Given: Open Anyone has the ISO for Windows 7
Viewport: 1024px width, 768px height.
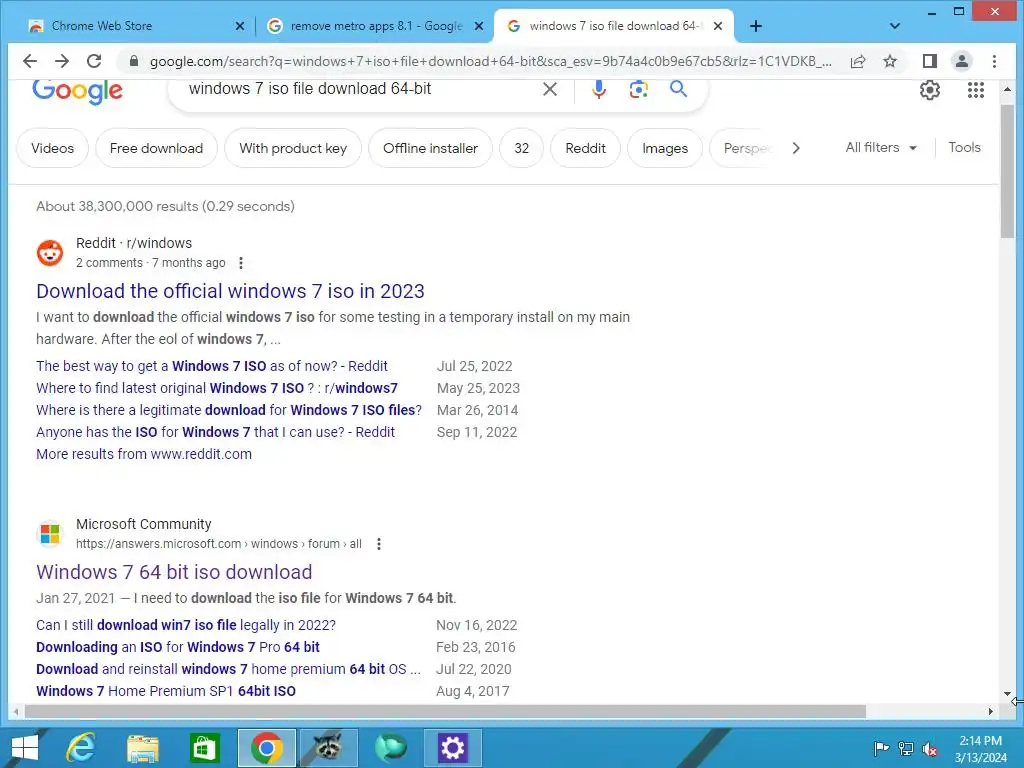Looking at the screenshot, I should click(x=216, y=432).
